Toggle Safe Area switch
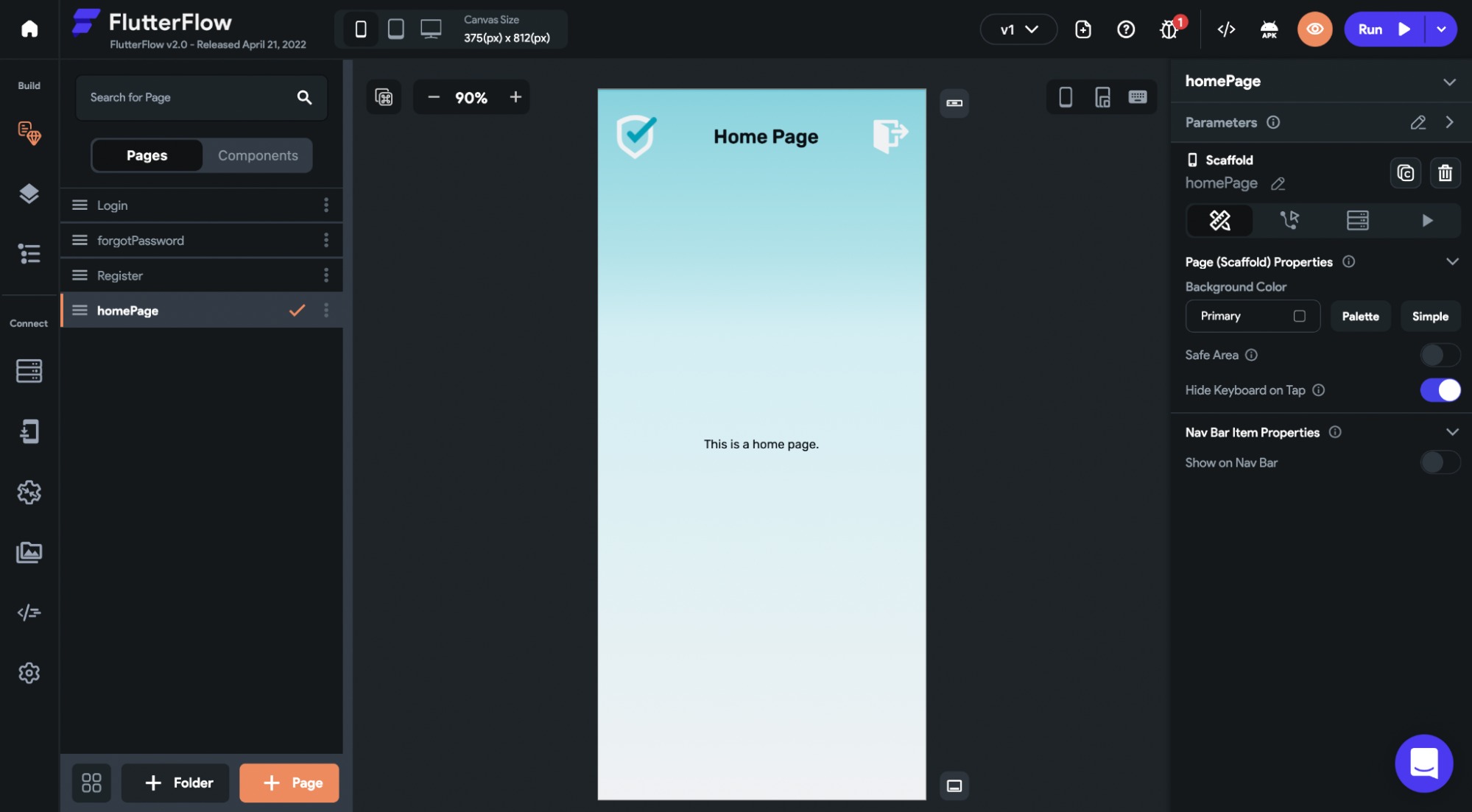This screenshot has width=1472, height=812. tap(1440, 355)
